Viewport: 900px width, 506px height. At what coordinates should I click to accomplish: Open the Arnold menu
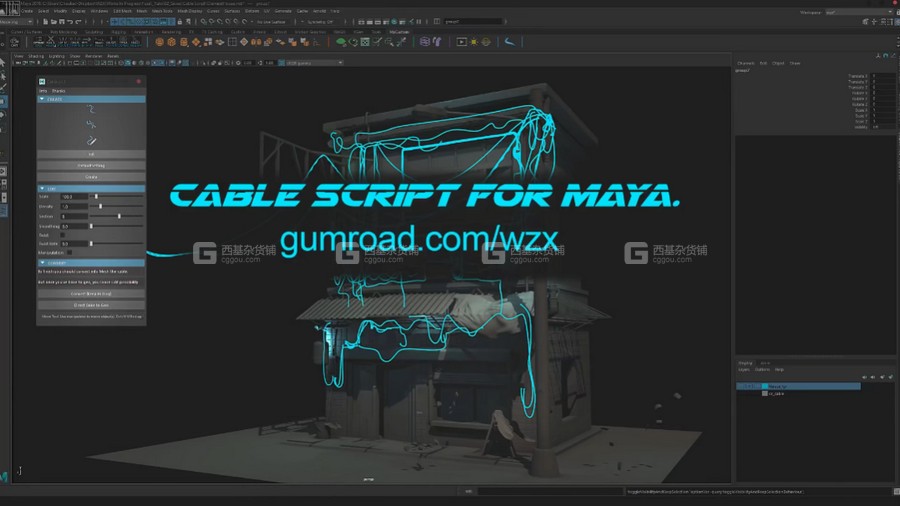point(319,11)
